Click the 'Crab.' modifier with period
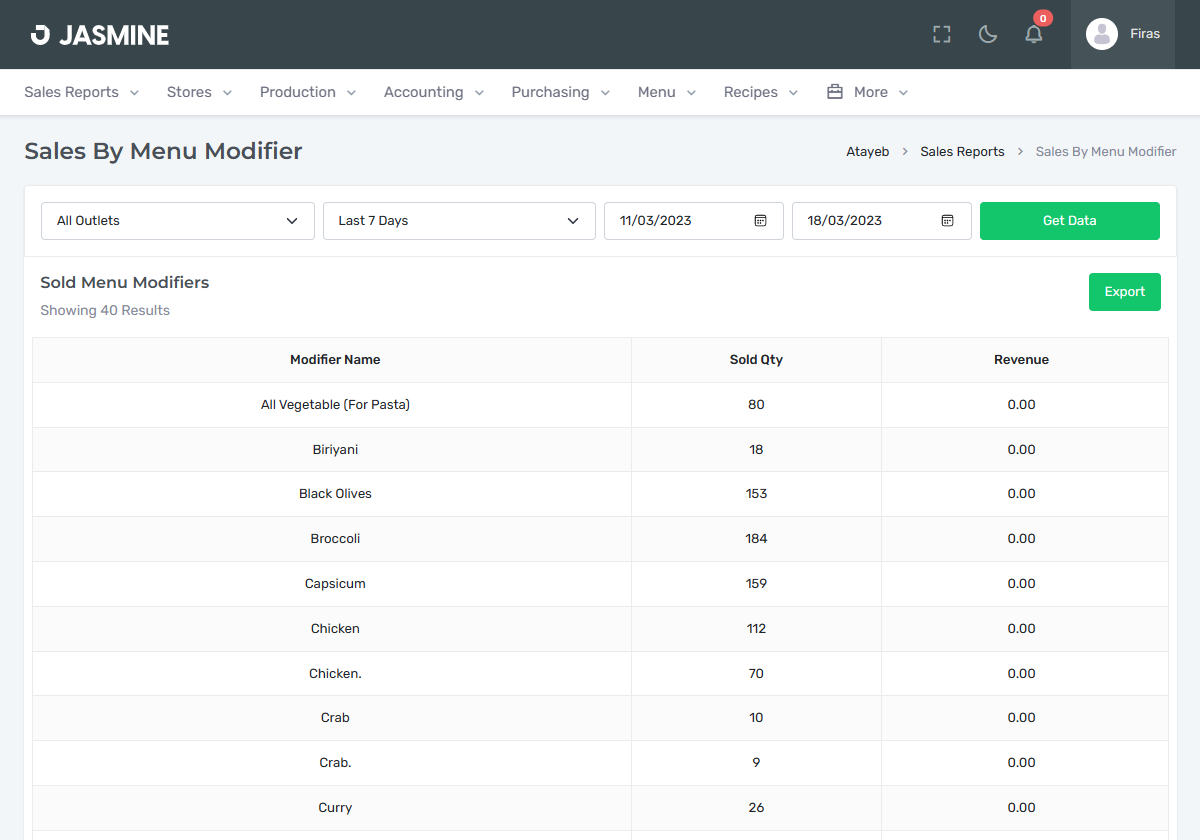The height and width of the screenshot is (840, 1200). tap(335, 763)
